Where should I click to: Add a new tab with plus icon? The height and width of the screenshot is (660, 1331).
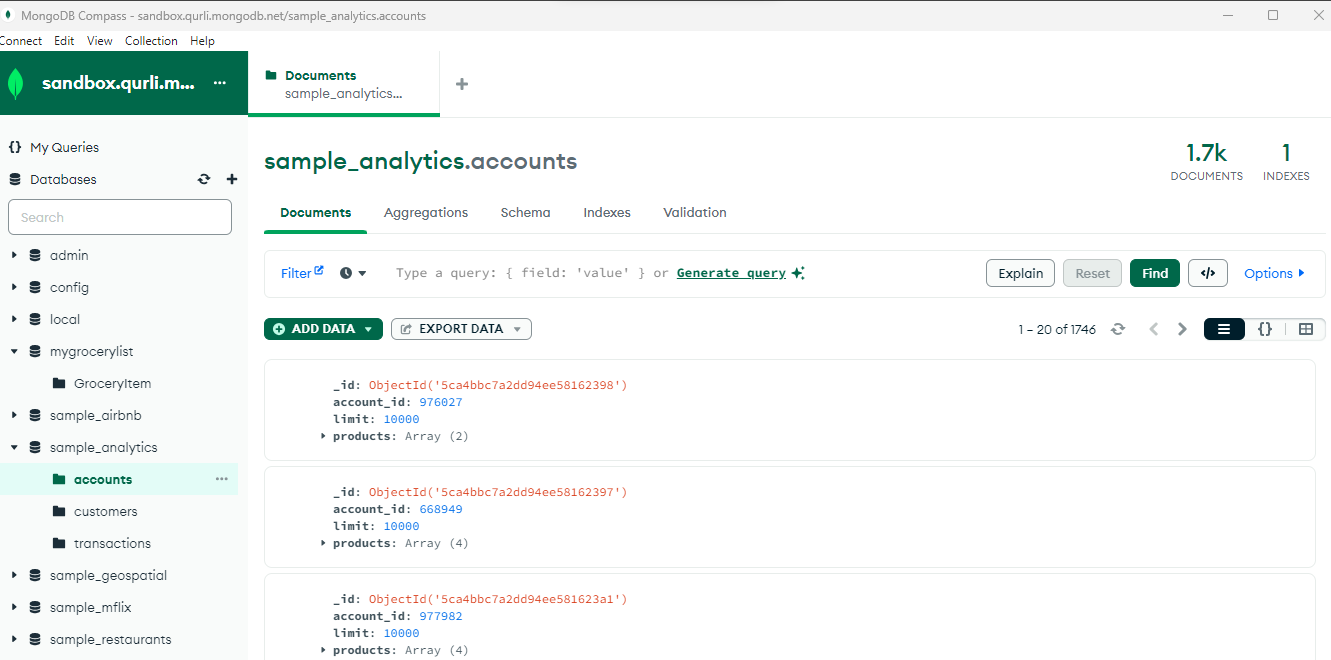(x=462, y=84)
